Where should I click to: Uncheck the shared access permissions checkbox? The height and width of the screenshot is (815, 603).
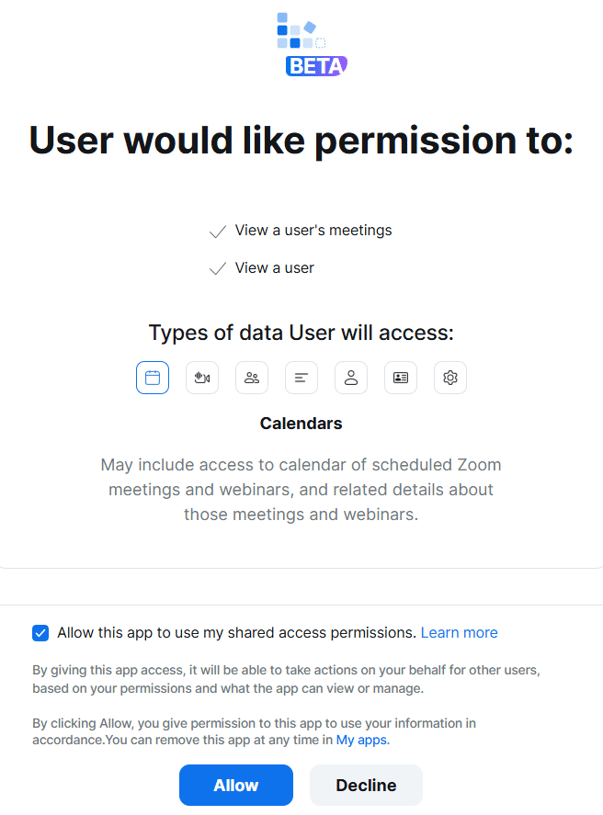tap(41, 633)
